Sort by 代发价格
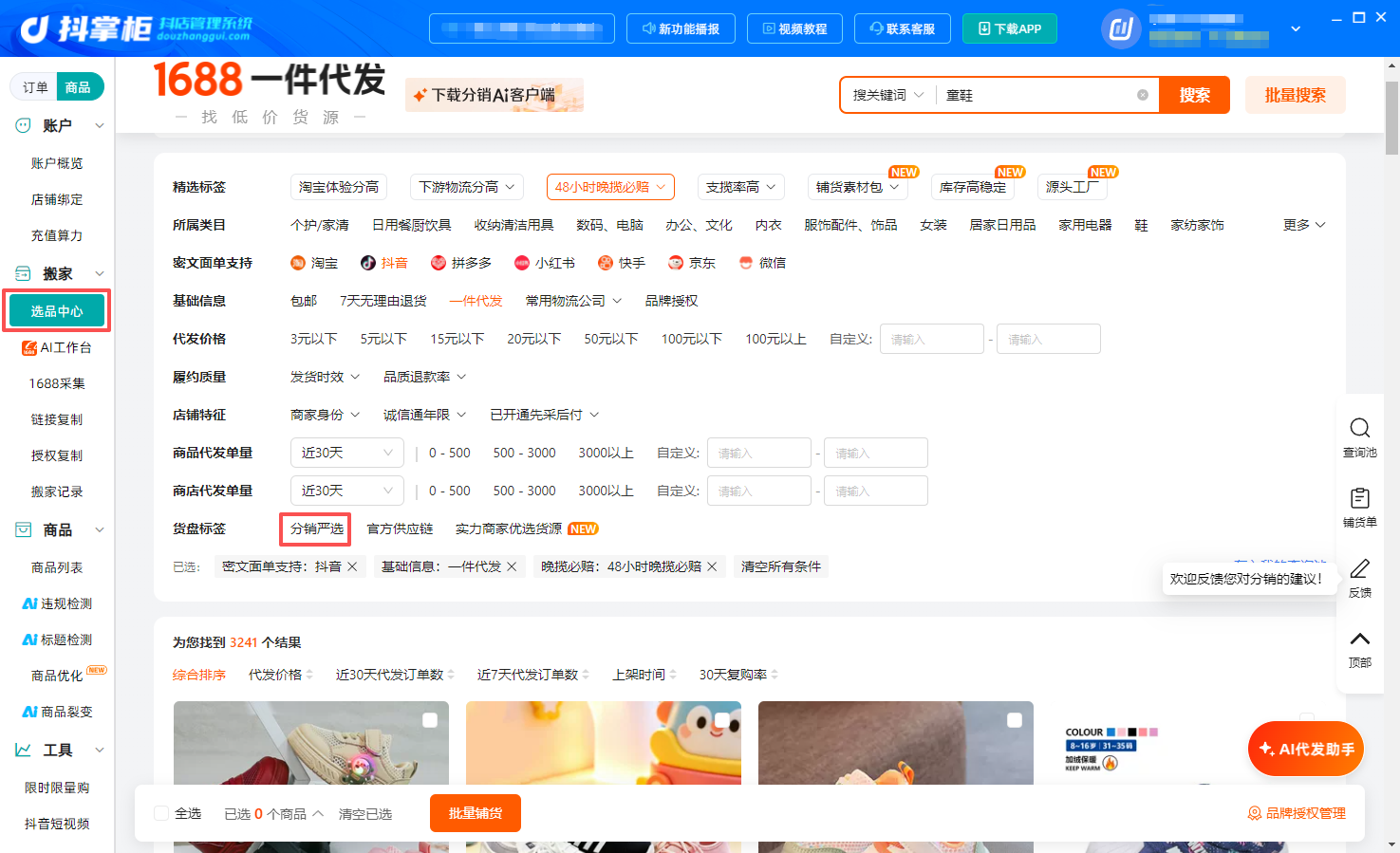This screenshot has height=853, width=1400. tap(280, 675)
